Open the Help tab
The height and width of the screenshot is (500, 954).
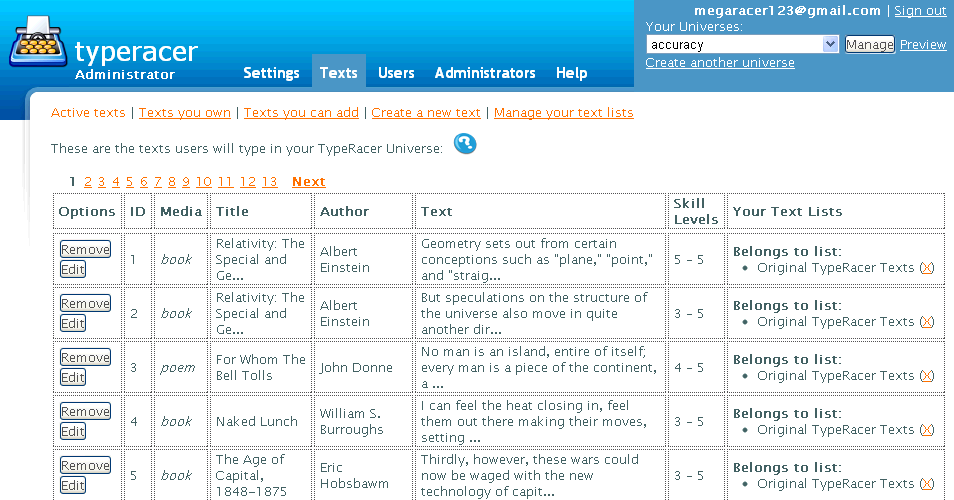click(571, 73)
